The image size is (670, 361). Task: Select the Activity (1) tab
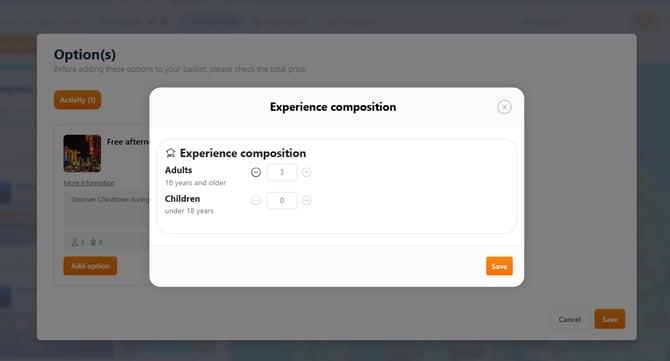point(77,100)
